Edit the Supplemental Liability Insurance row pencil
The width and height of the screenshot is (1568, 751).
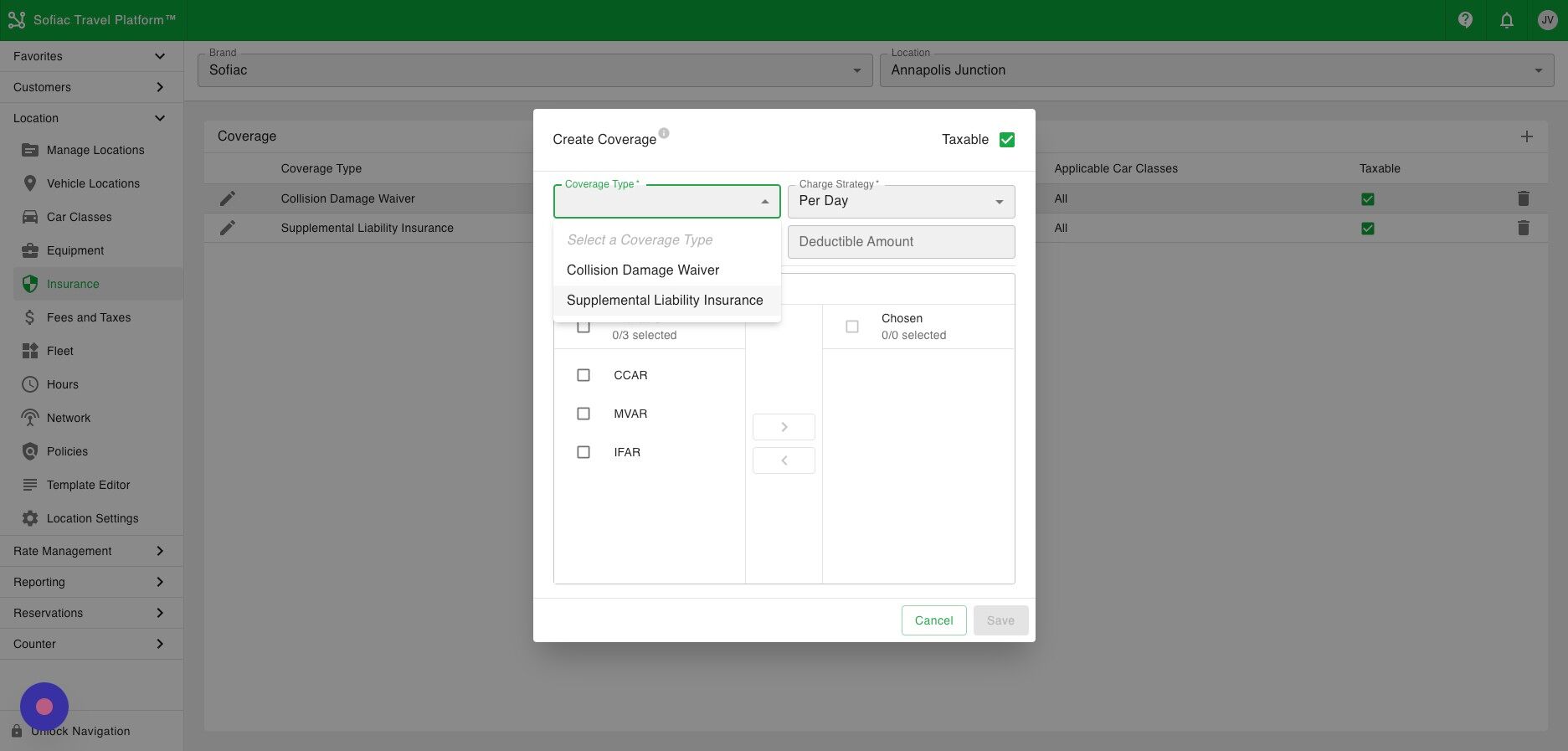[x=228, y=228]
